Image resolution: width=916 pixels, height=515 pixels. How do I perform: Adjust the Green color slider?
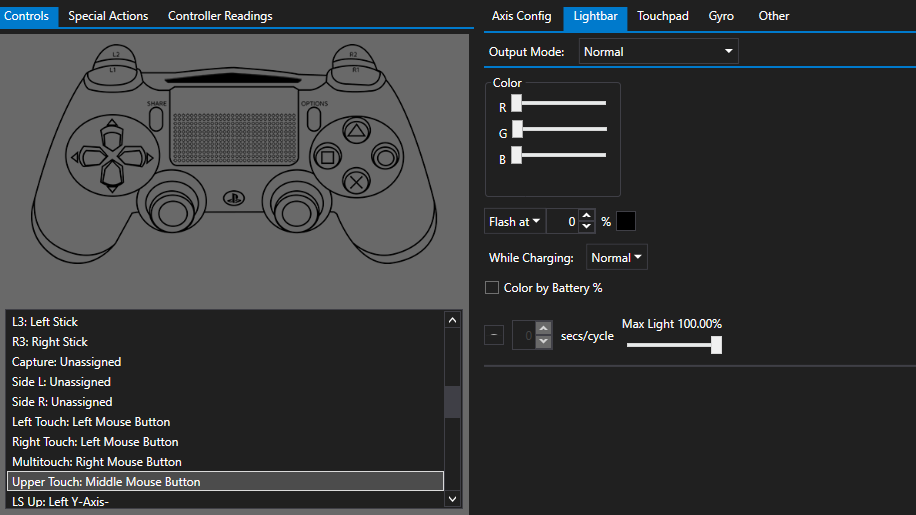coord(559,129)
